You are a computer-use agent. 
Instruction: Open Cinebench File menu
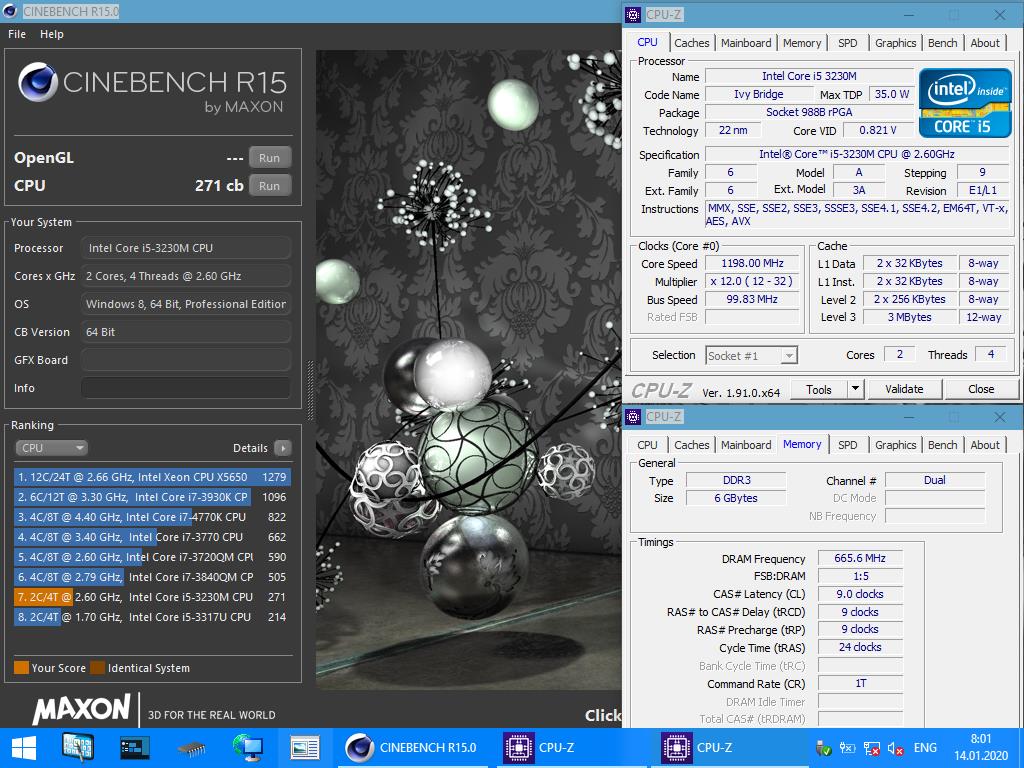click(17, 34)
